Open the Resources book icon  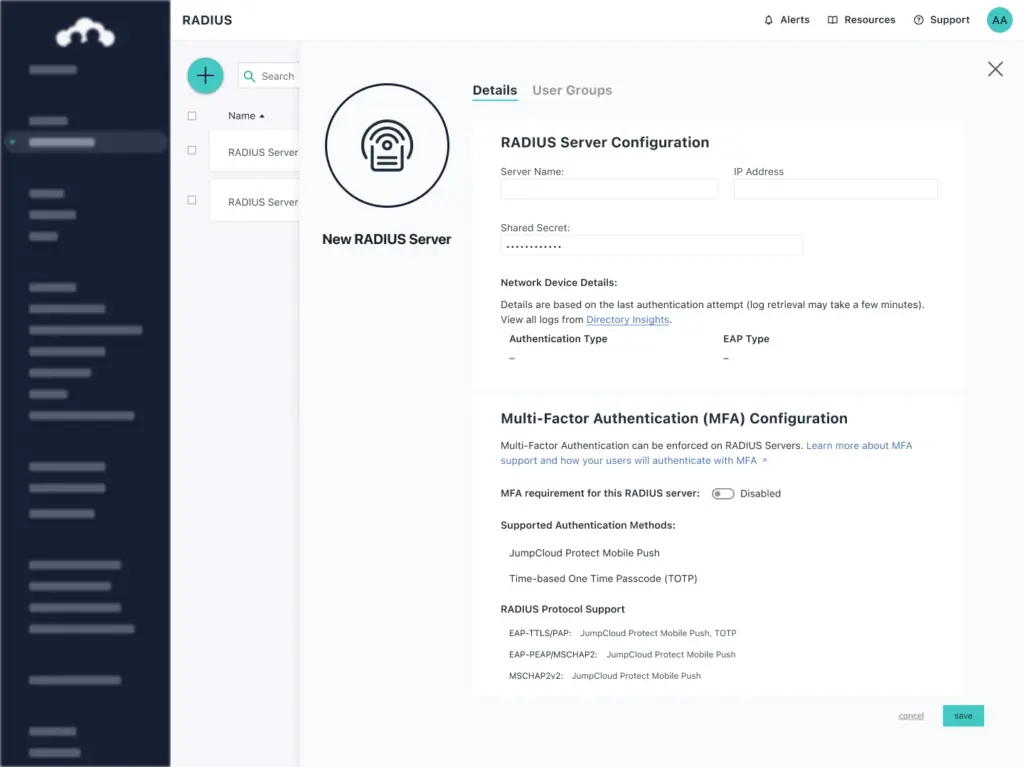tap(833, 20)
